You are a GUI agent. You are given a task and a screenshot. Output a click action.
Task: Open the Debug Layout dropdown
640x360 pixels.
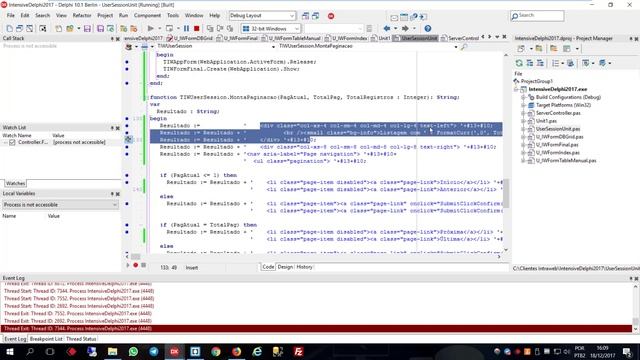tap(292, 16)
